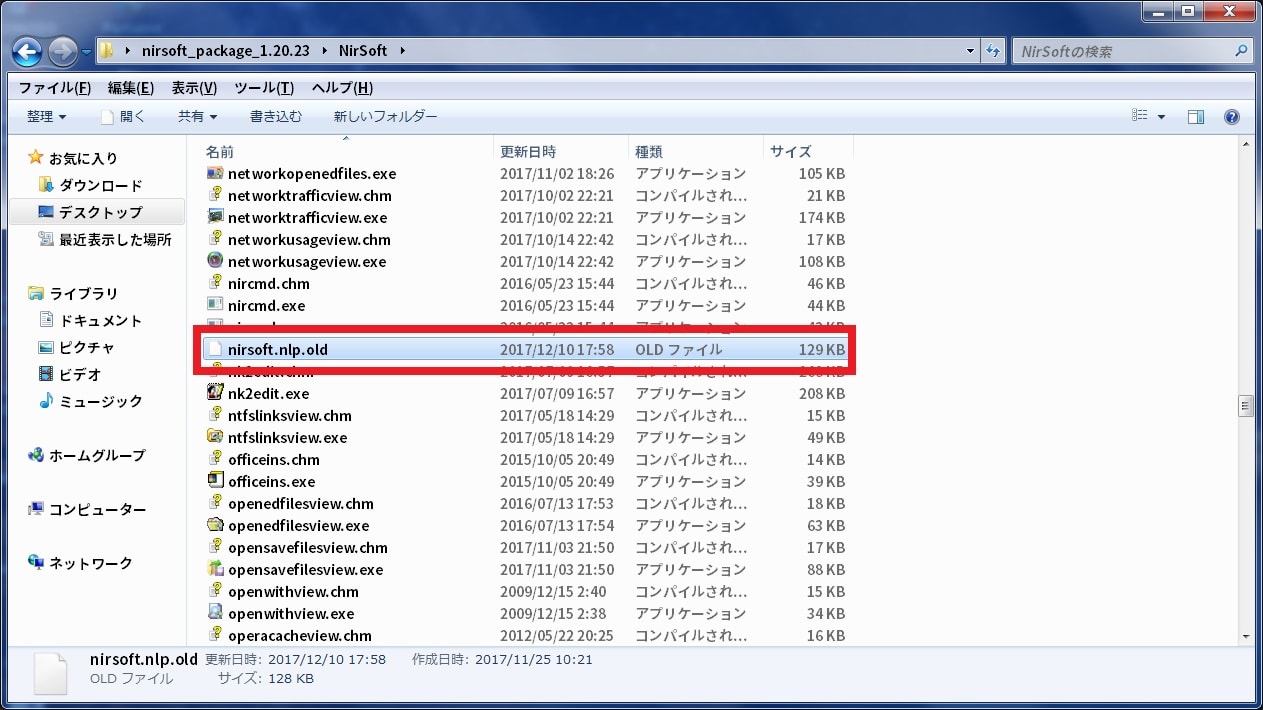
Task: Click openedfilesview.chm file icon
Action: [214, 503]
